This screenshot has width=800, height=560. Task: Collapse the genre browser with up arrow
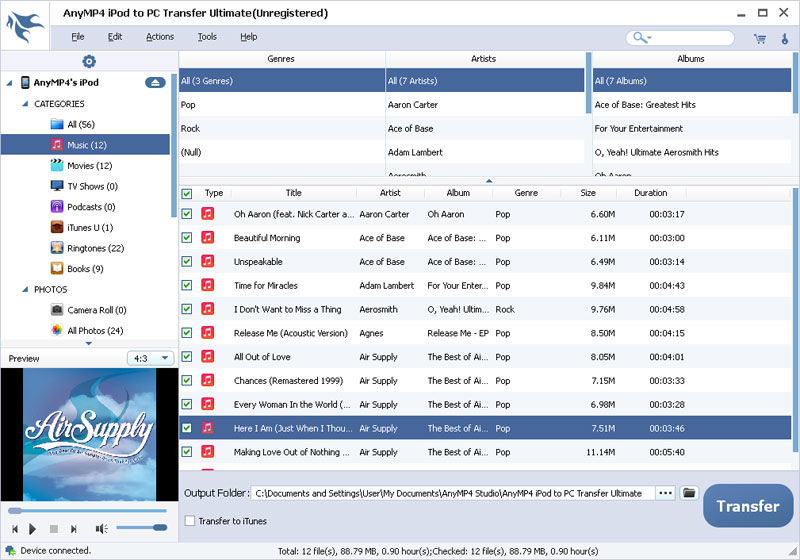[489, 181]
